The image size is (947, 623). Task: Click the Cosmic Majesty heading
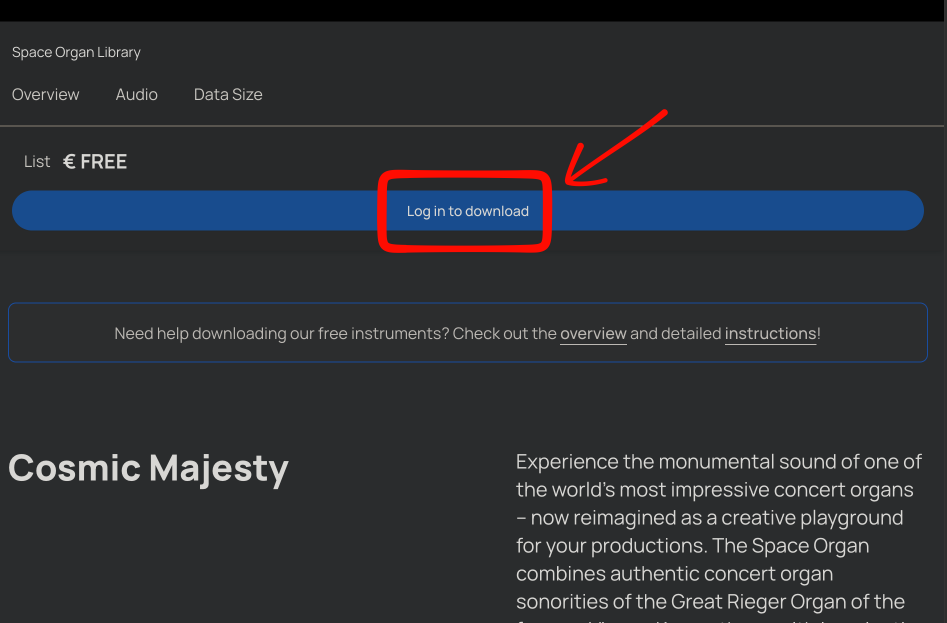coord(148,468)
